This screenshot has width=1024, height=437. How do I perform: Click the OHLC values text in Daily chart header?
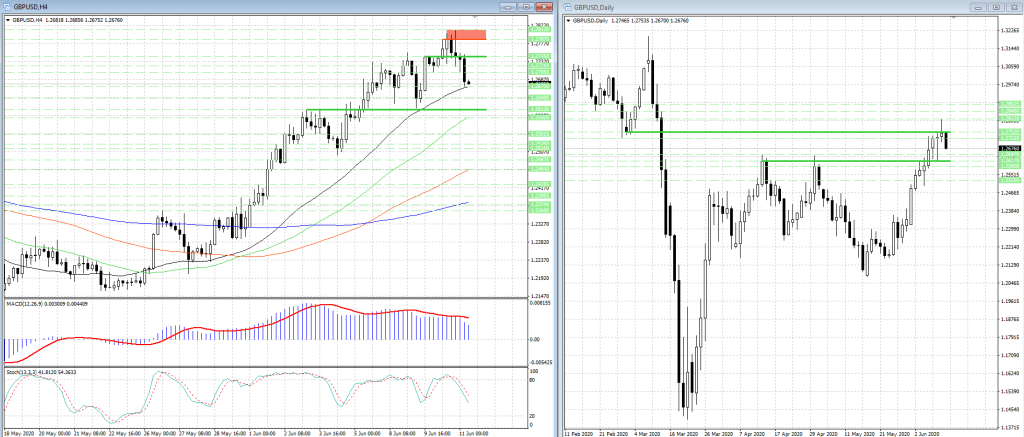pyautogui.click(x=652, y=21)
